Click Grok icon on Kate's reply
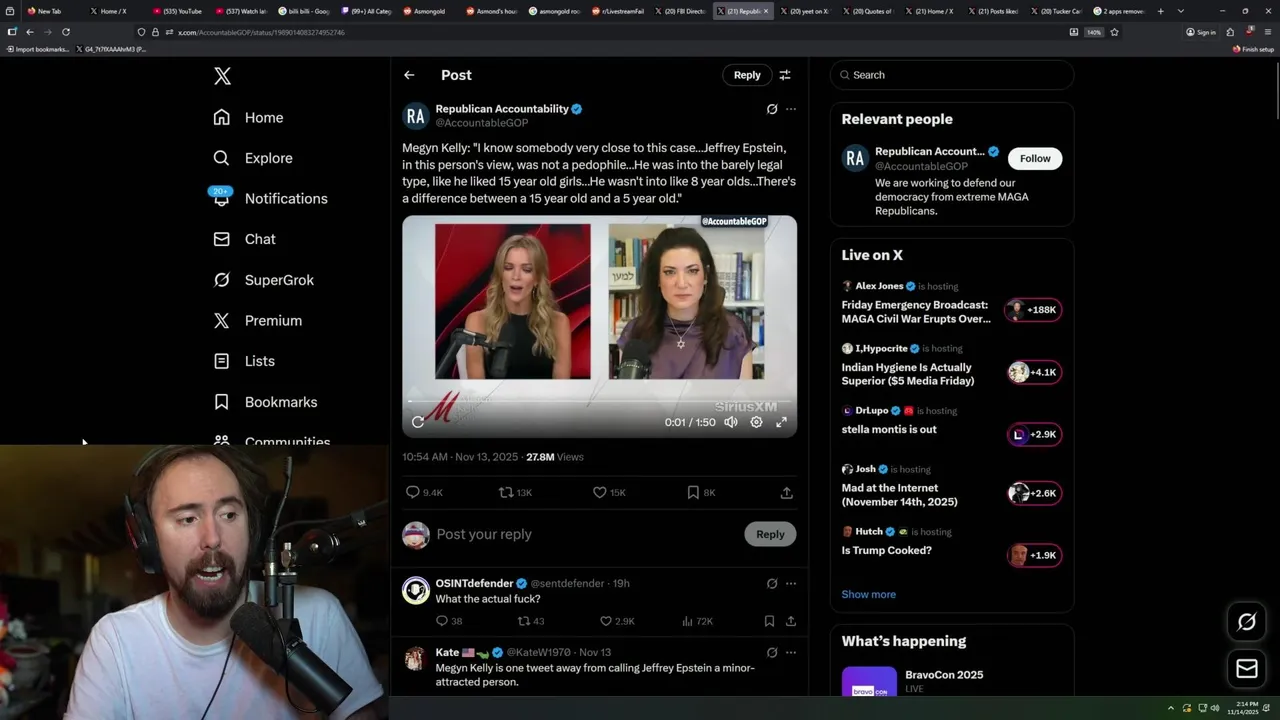The image size is (1280, 720). pyautogui.click(x=772, y=652)
